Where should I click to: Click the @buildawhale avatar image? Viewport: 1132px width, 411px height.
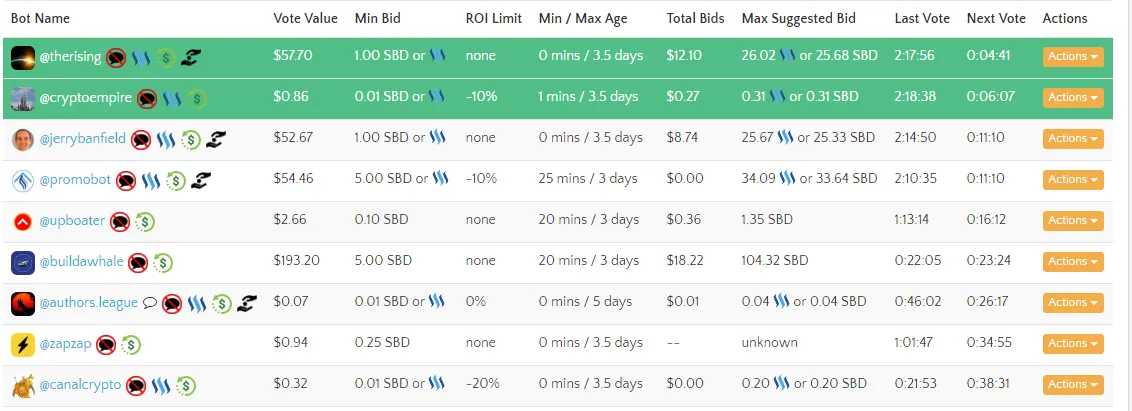click(23, 263)
